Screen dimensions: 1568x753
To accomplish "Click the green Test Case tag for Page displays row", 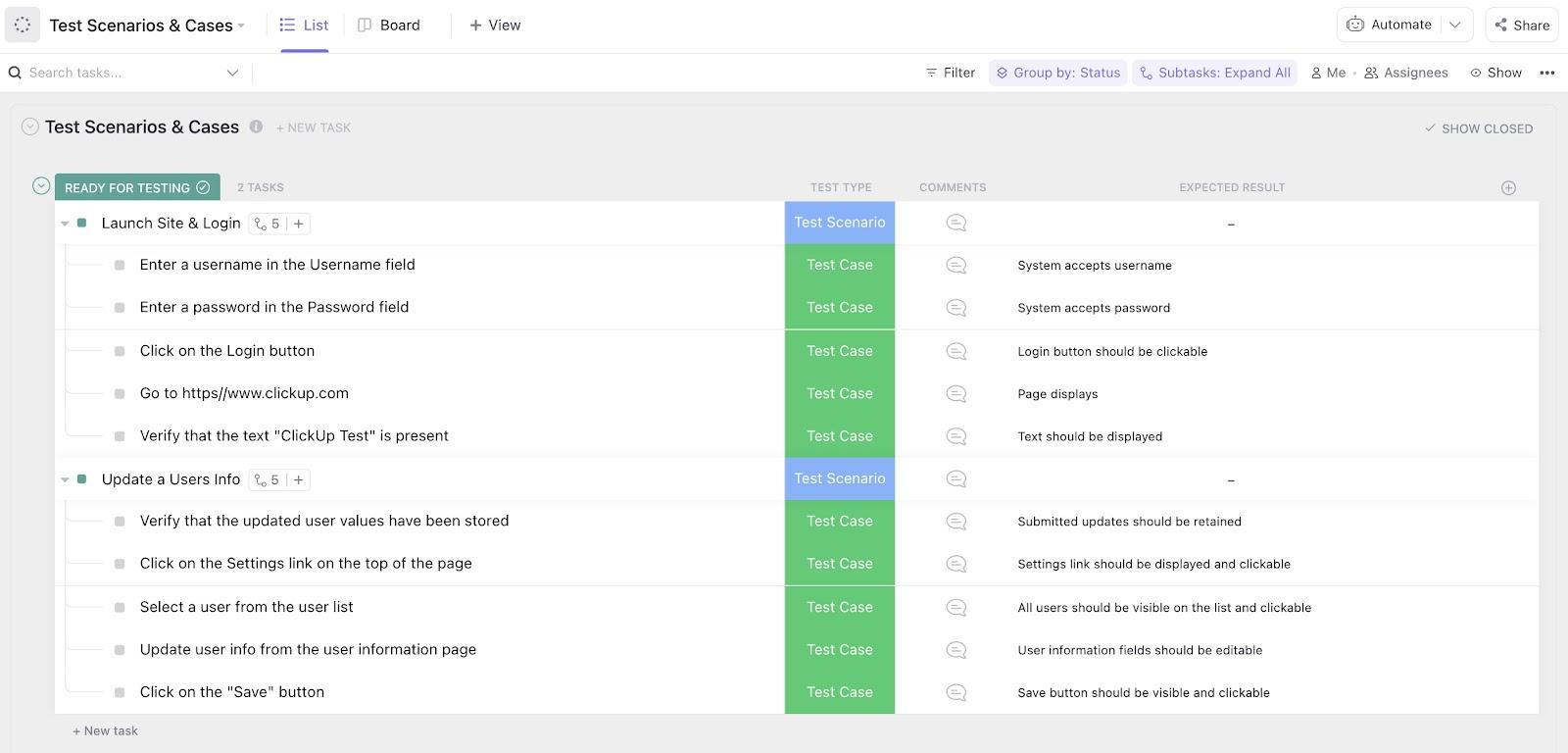I will 840,393.
